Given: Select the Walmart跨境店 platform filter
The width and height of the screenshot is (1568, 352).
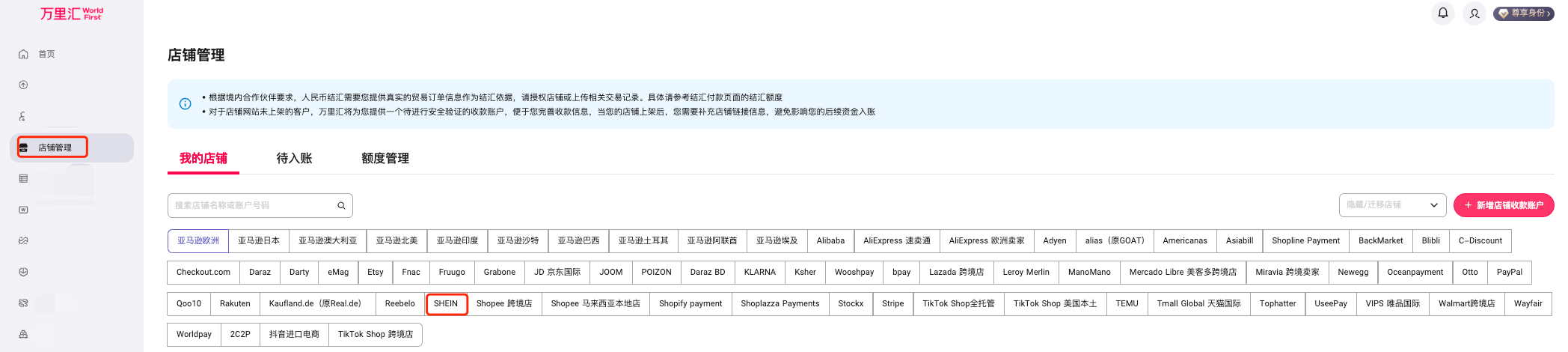Looking at the screenshot, I should tap(1466, 304).
